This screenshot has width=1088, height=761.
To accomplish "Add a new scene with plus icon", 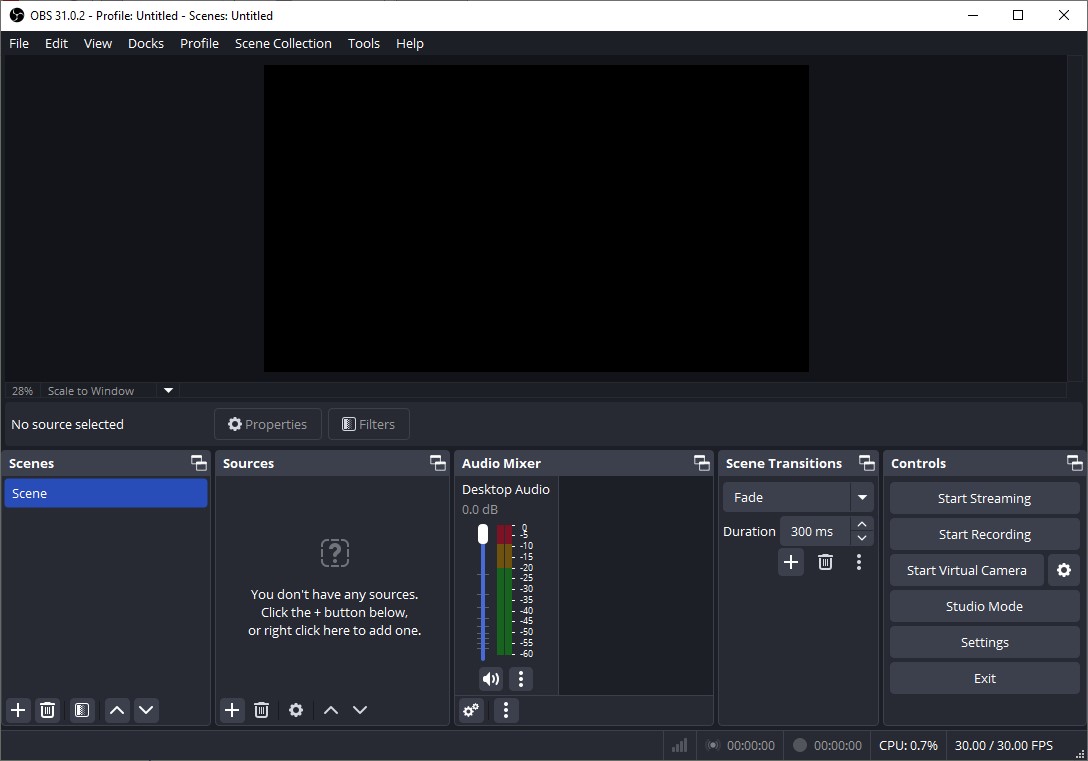I will pos(18,710).
